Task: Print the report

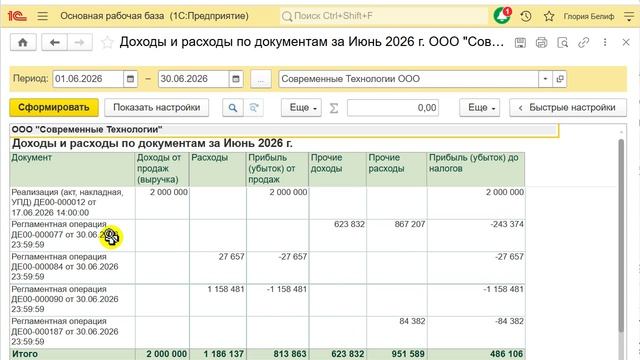Action: (541, 42)
